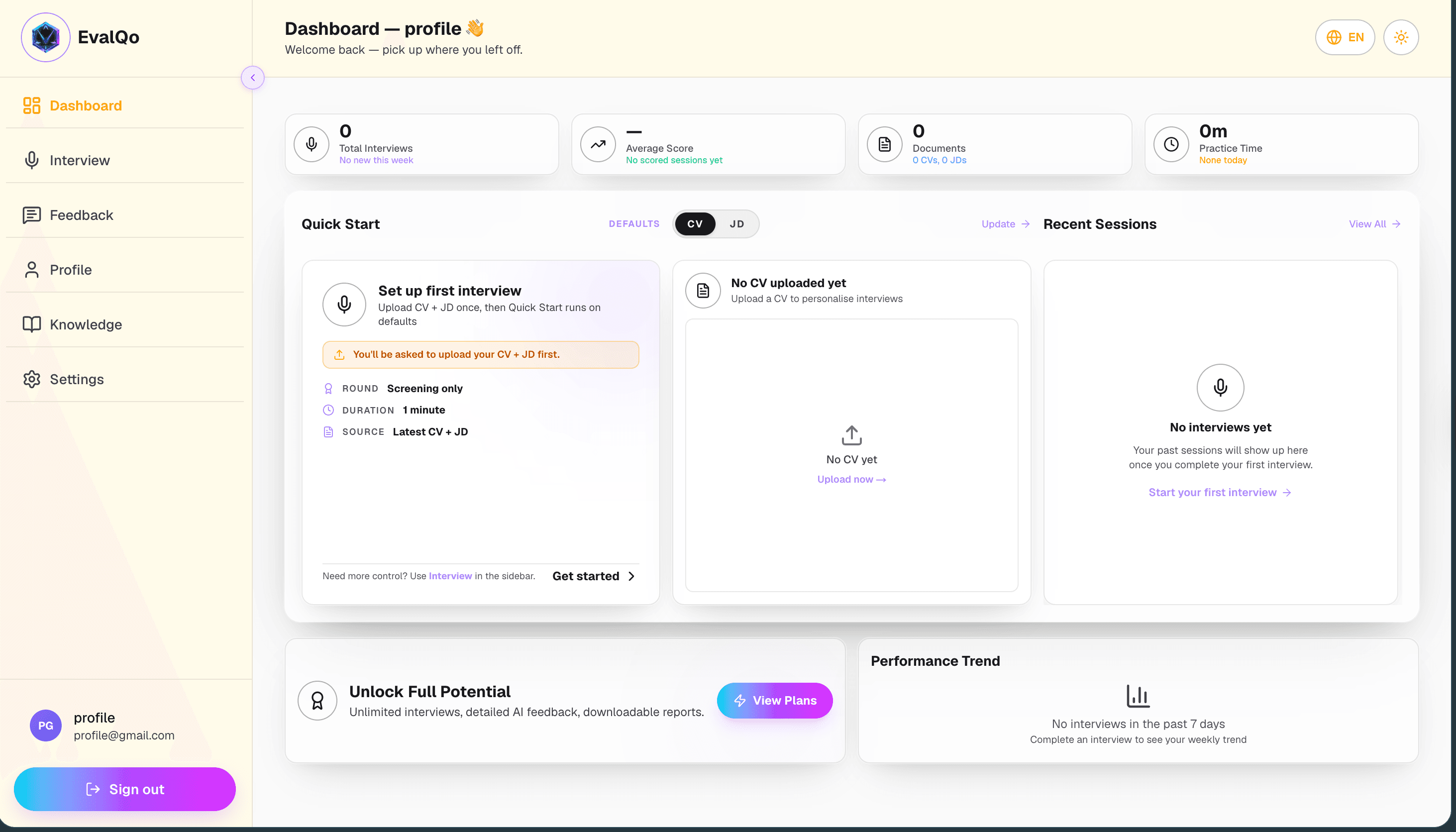Click the 'Latest CV + JD' source value

click(x=430, y=432)
